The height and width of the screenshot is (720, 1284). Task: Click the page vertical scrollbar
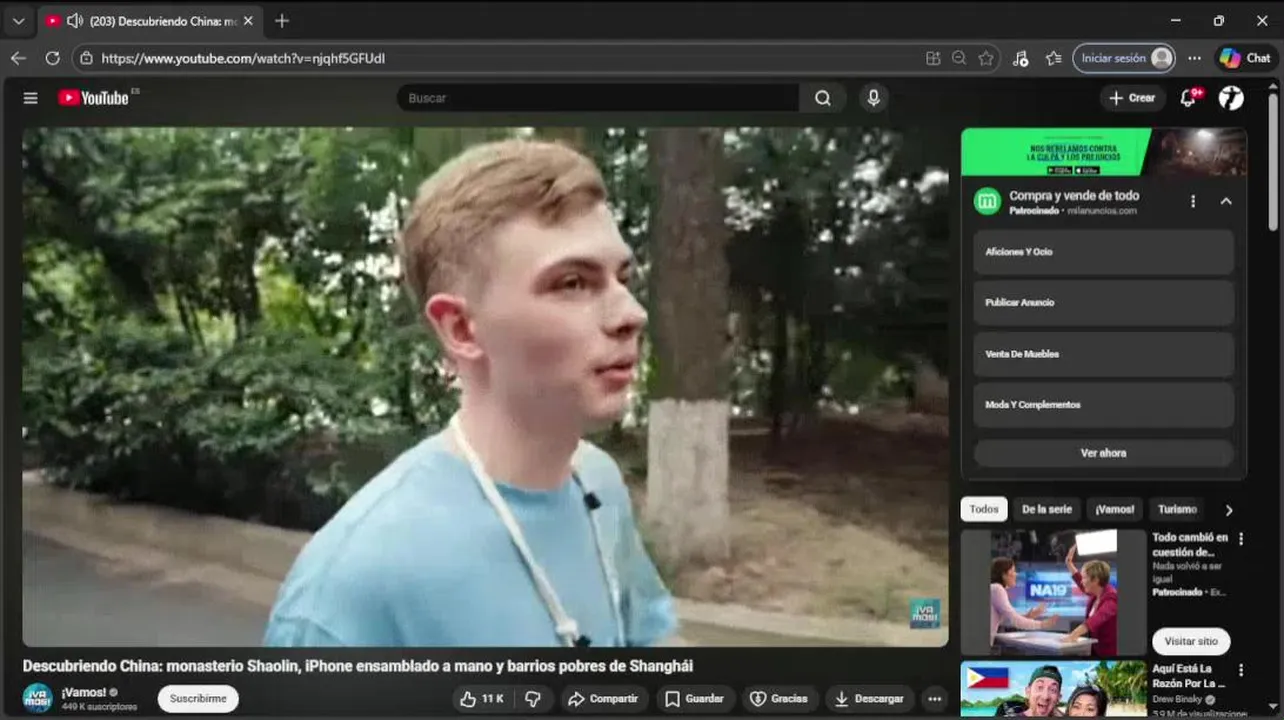click(x=1273, y=160)
